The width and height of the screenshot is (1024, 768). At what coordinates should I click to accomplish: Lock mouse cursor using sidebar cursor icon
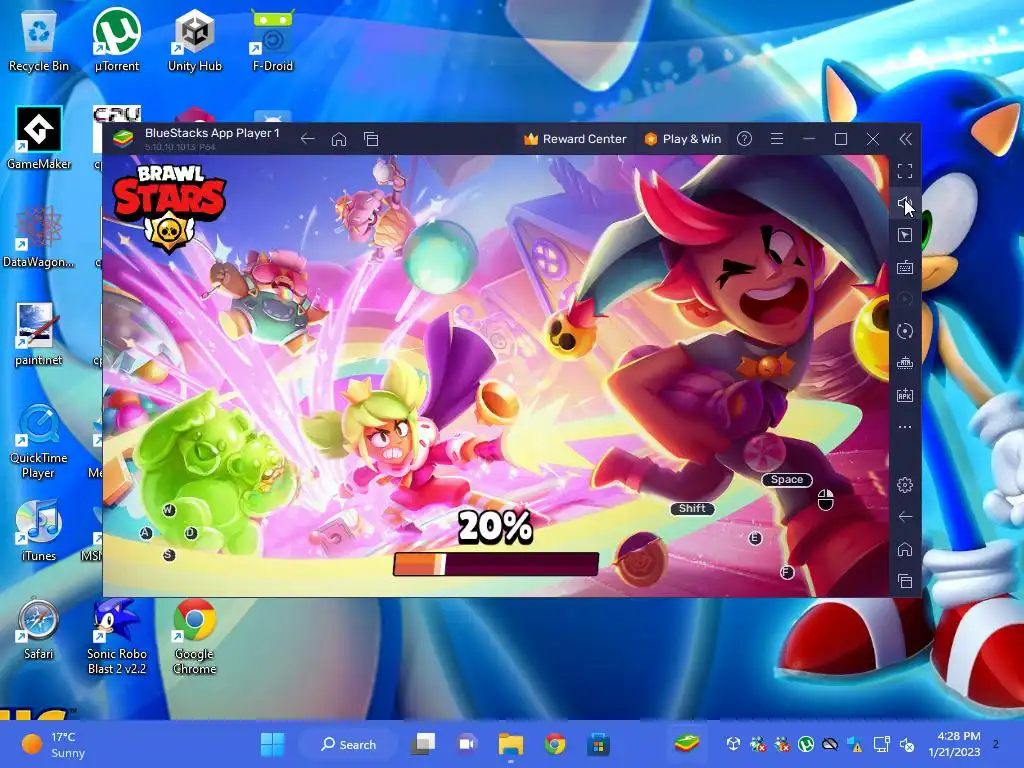tap(904, 235)
